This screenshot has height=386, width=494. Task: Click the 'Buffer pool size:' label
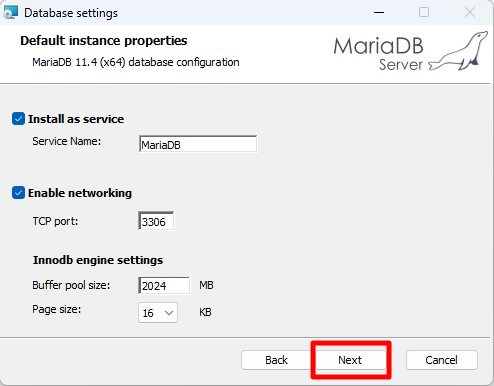[71, 285]
